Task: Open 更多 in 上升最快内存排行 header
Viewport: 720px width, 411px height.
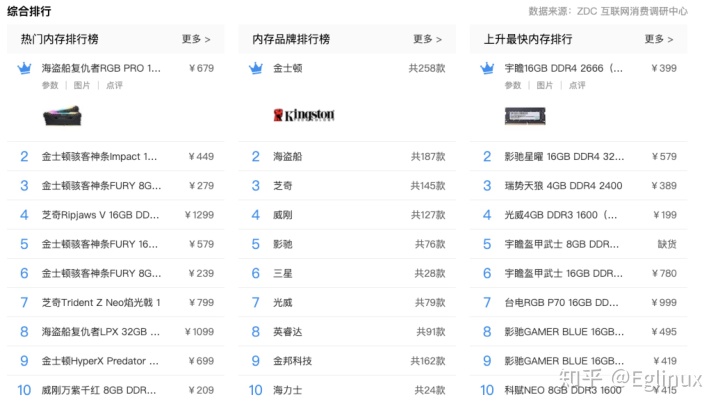Action: tap(659, 39)
